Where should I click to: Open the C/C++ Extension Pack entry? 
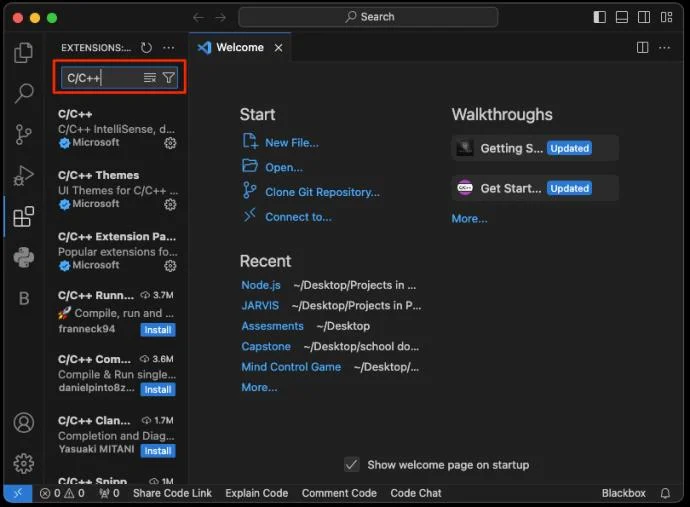coord(117,251)
